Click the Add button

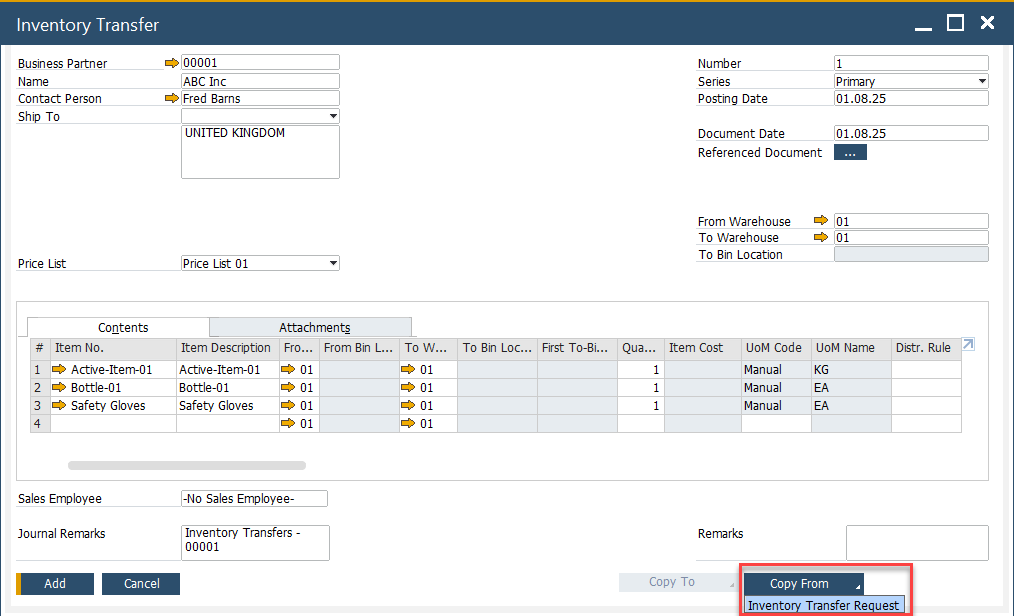click(55, 584)
